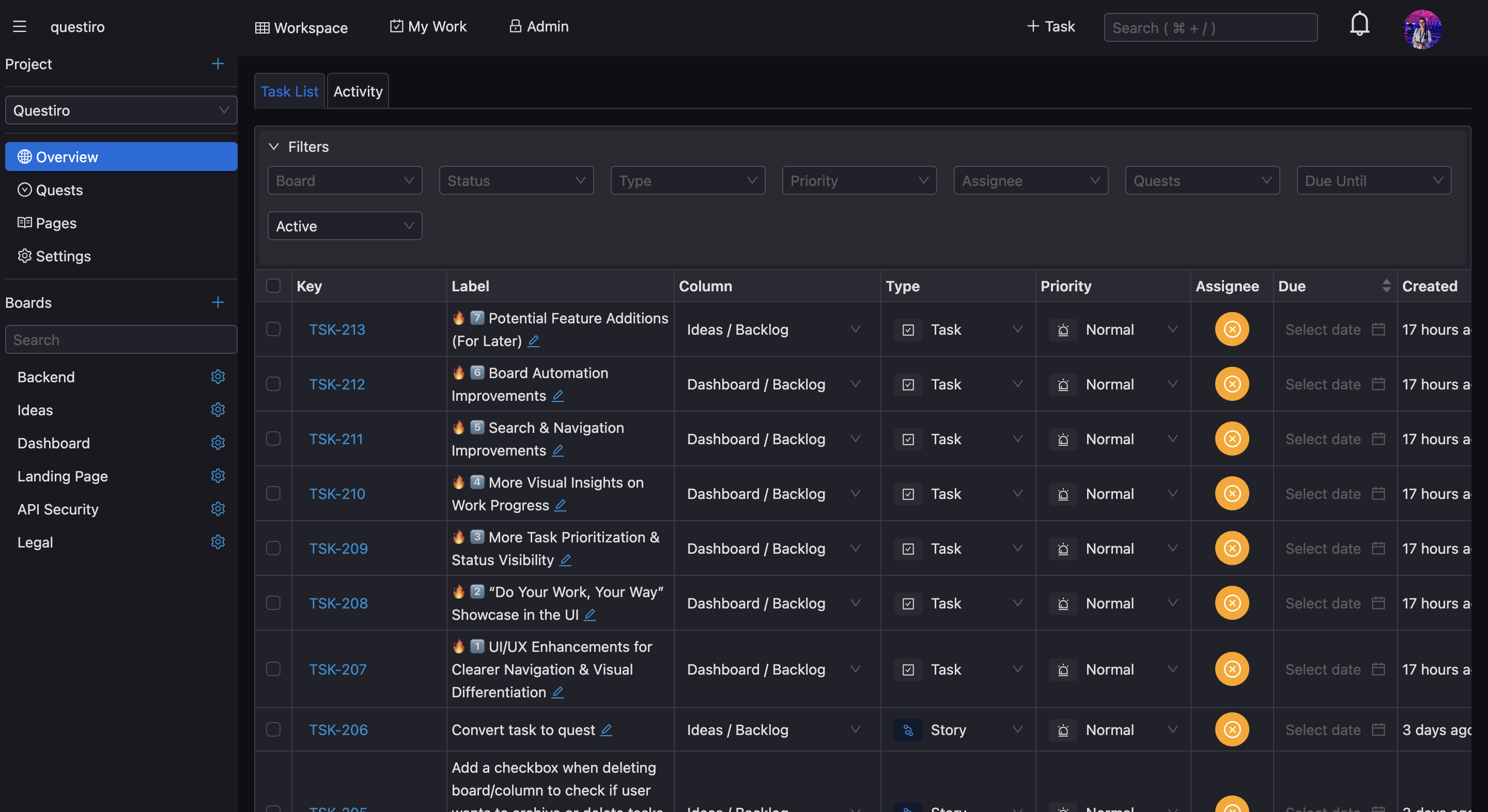Open the Due Until filter dropdown
Viewport: 1488px width, 812px height.
pos(1374,180)
